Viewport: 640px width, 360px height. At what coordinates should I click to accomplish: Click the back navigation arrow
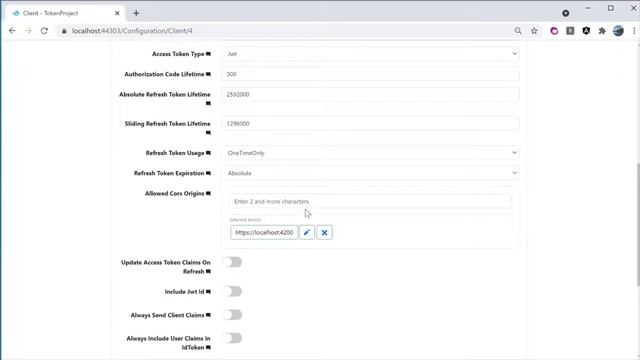coord(12,31)
